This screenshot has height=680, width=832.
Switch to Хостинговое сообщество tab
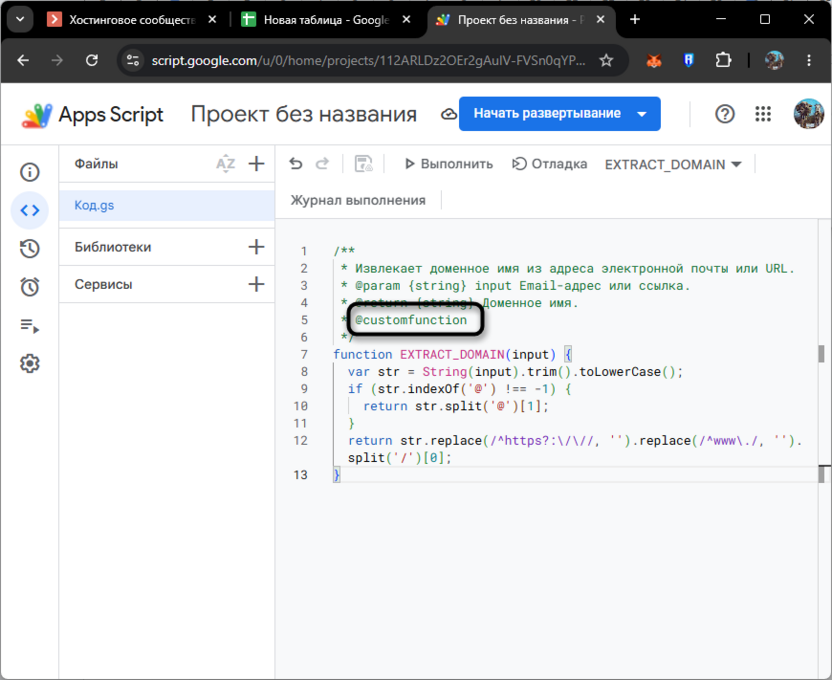pyautogui.click(x=122, y=20)
